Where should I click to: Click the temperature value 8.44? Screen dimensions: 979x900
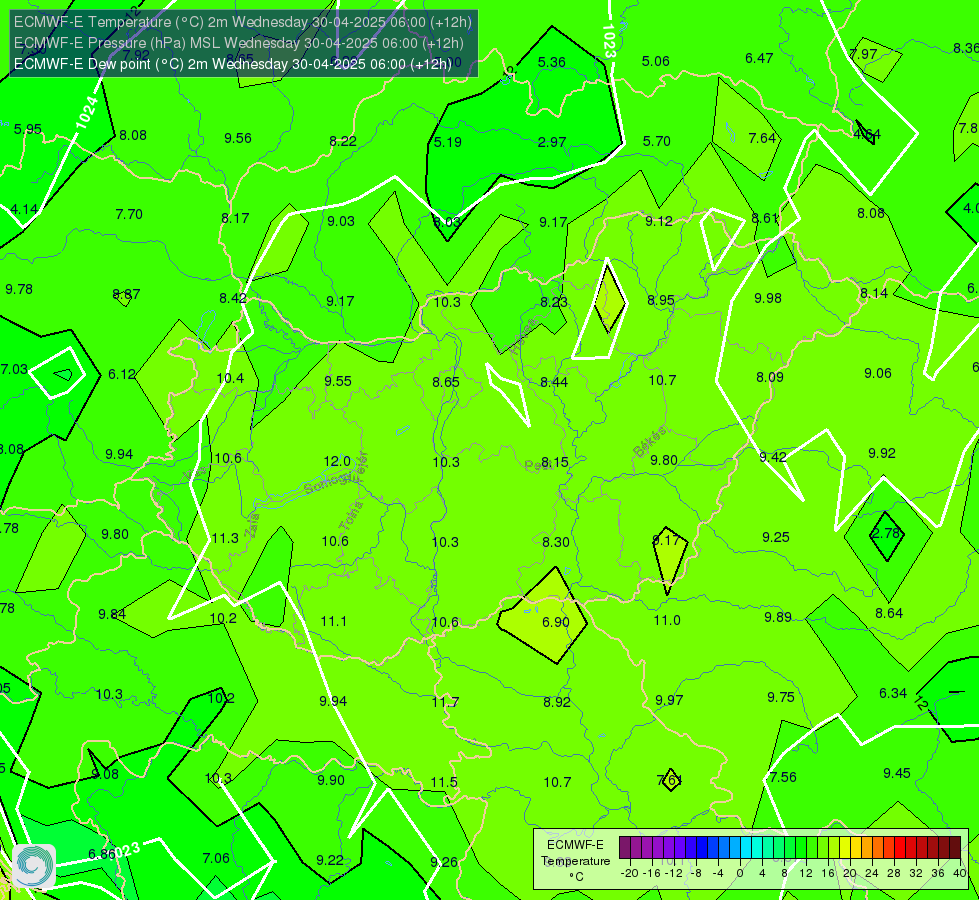click(x=554, y=382)
